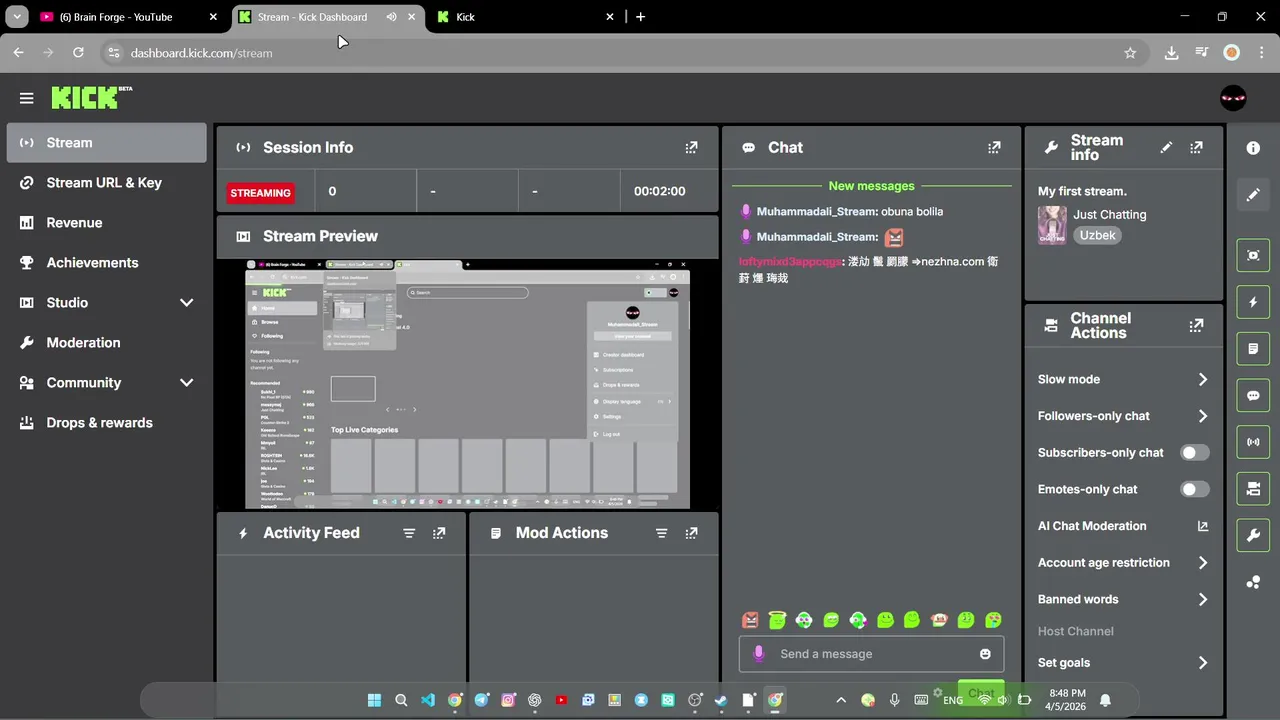1280x720 pixels.
Task: Toggle Subscribers-only chat switch
Action: [1194, 453]
